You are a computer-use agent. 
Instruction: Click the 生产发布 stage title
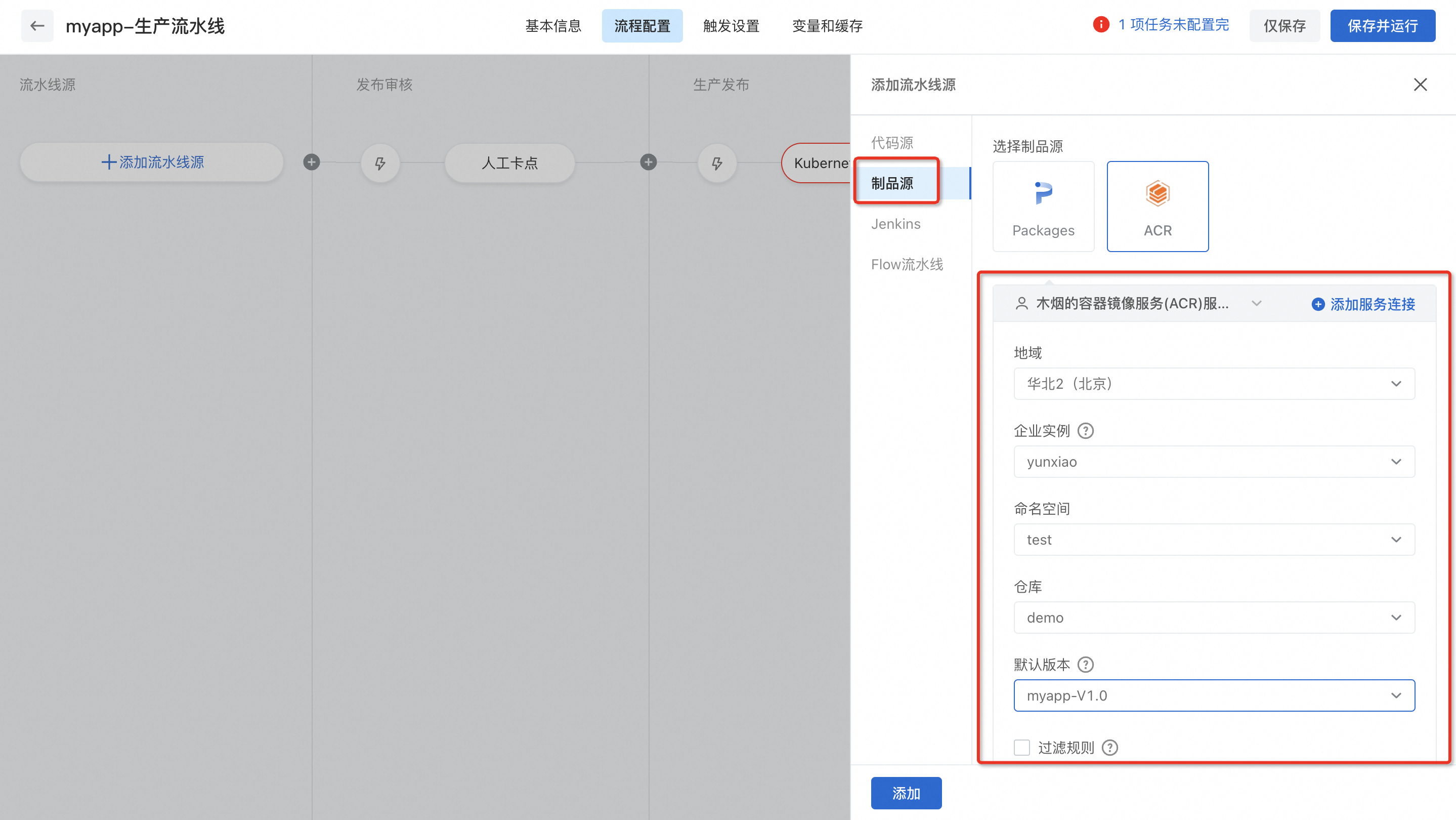point(721,84)
